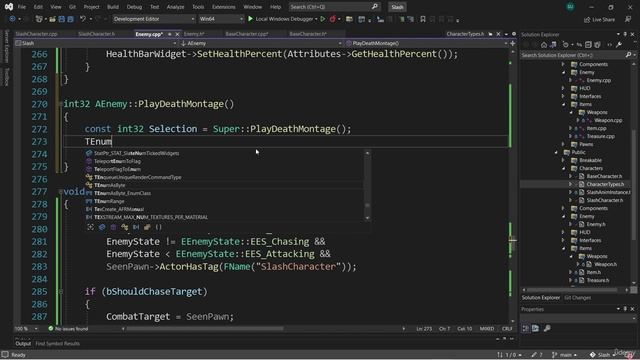Open the Analyze menu
The width and height of the screenshot is (640, 360).
tap(176, 7)
